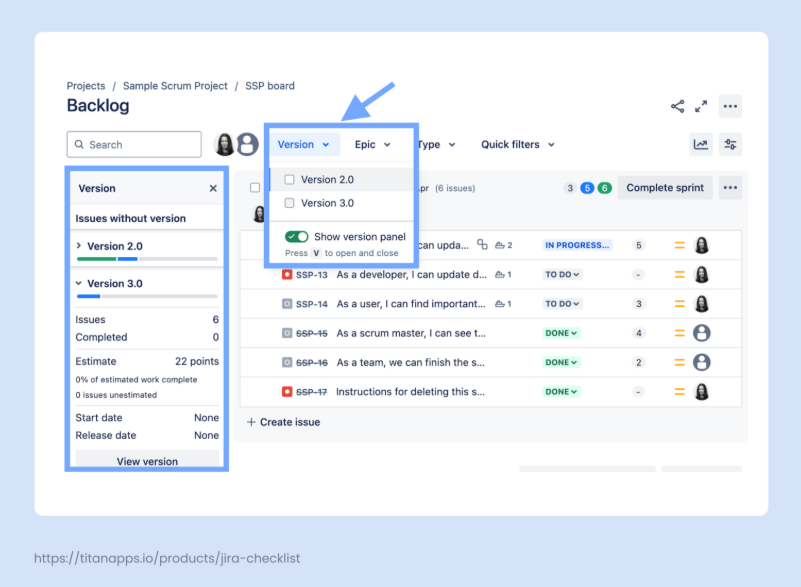Click the SSP-13 bug issue type icon
This screenshot has height=587, width=801.
click(287, 275)
